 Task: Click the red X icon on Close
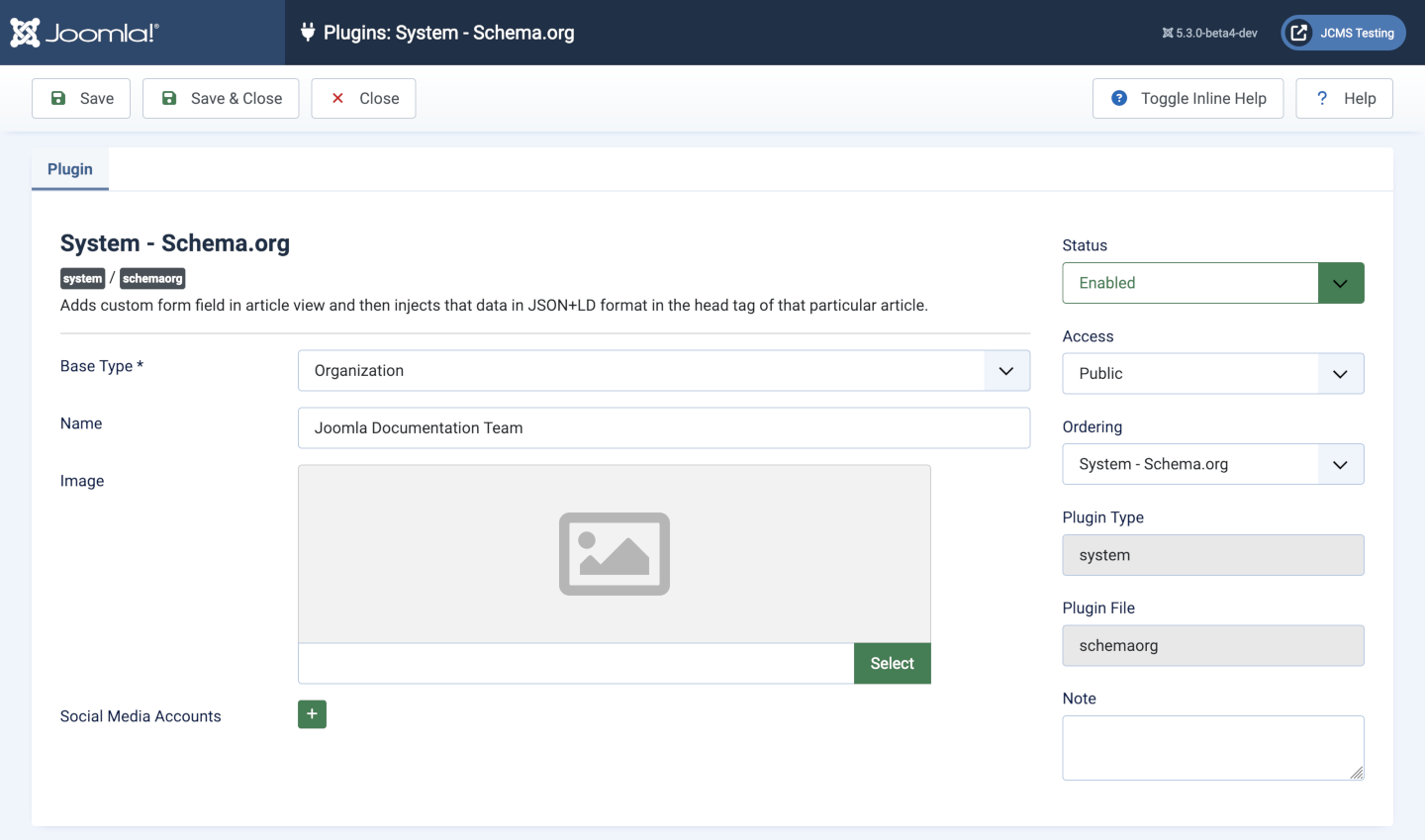pos(337,98)
